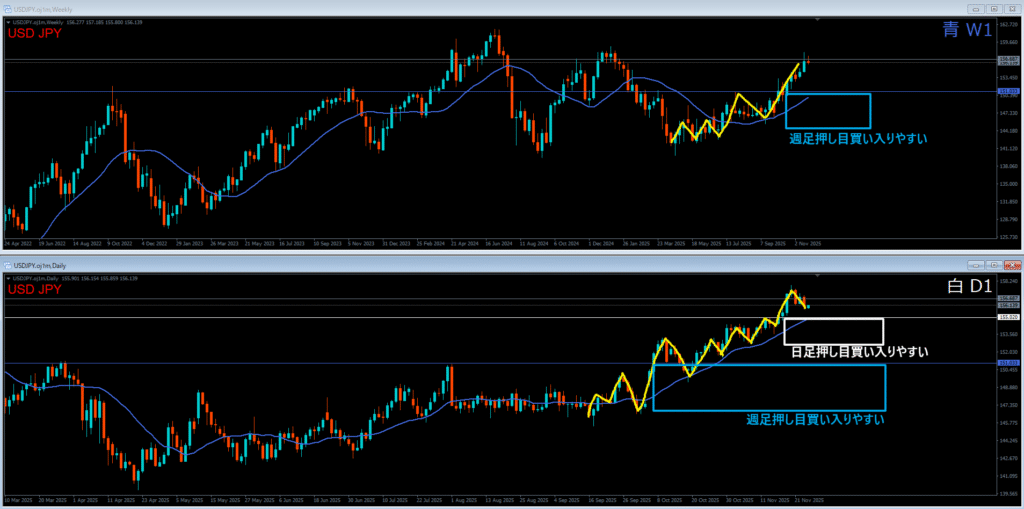This screenshot has height=509, width=1024.
Task: Click the blue '週足押し目買い入りやすい' text on Daily chart
Action: 815,420
